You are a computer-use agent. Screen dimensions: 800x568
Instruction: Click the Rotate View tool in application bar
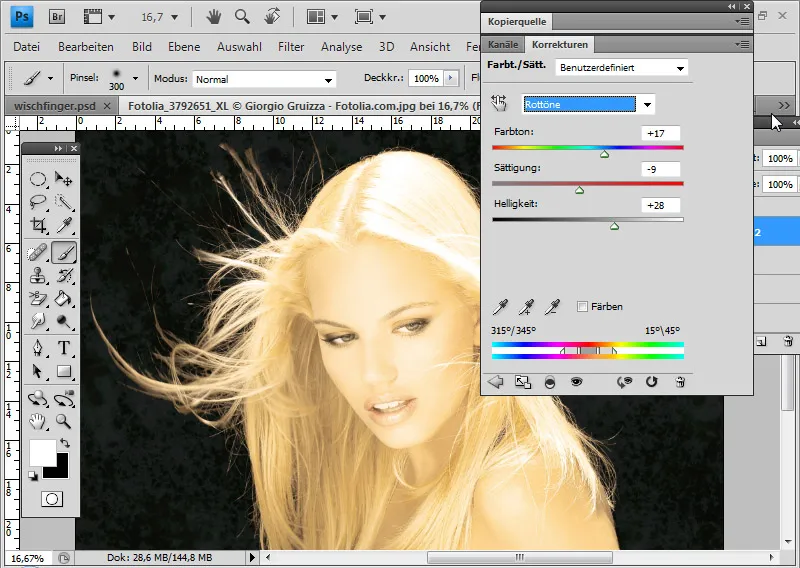(272, 17)
